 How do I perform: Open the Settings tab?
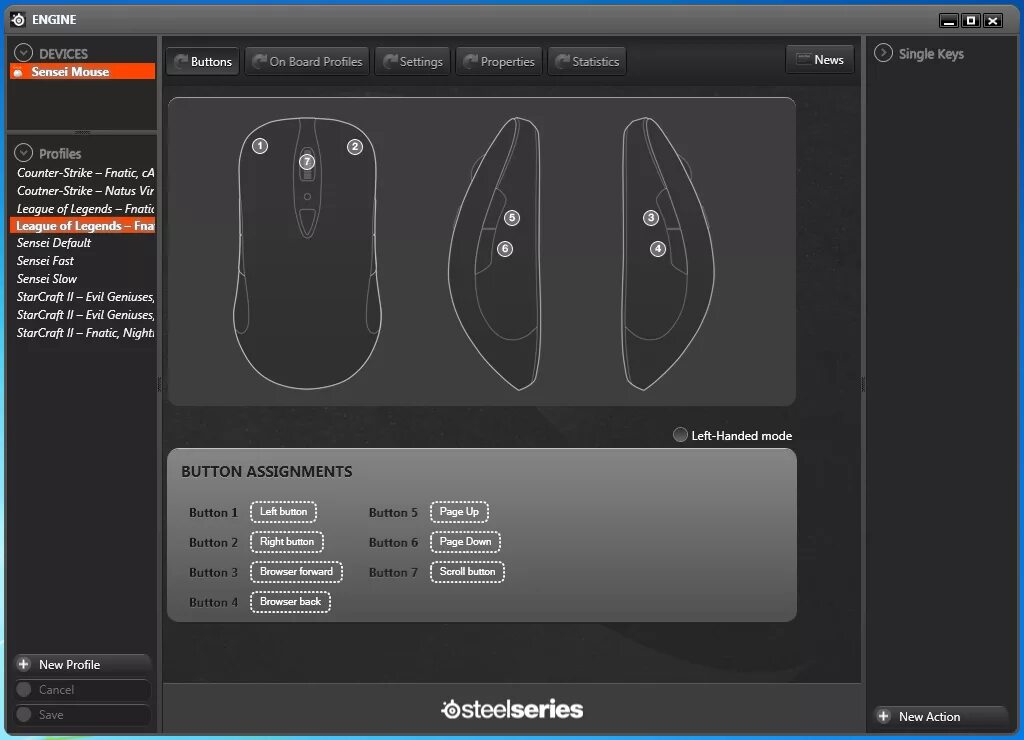[x=412, y=61]
